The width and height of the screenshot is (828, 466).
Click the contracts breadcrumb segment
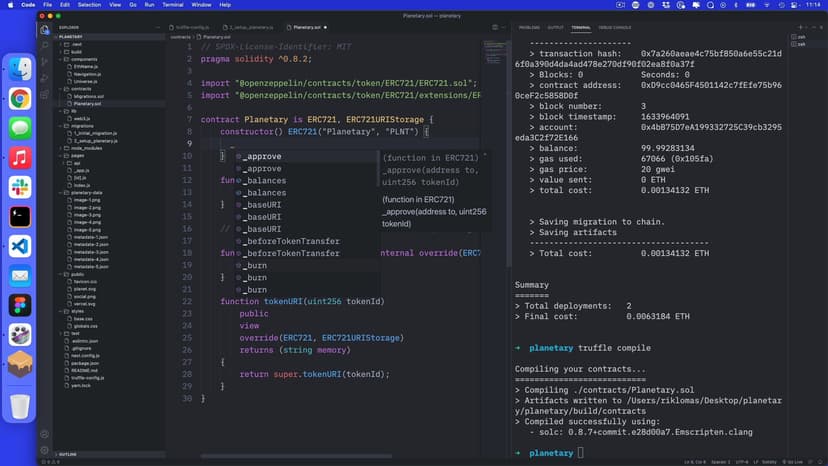click(181, 37)
